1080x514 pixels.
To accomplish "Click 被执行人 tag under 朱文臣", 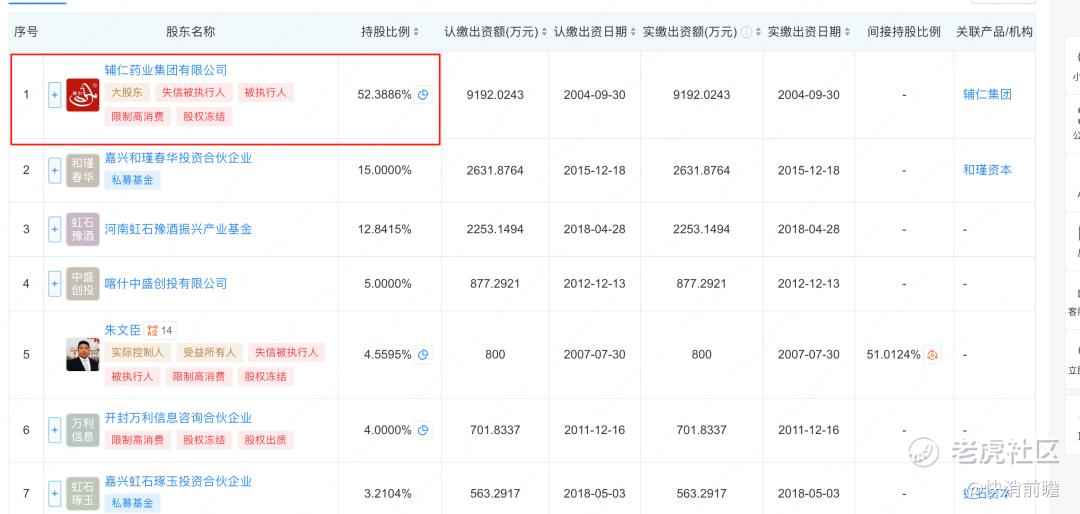I will point(133,376).
